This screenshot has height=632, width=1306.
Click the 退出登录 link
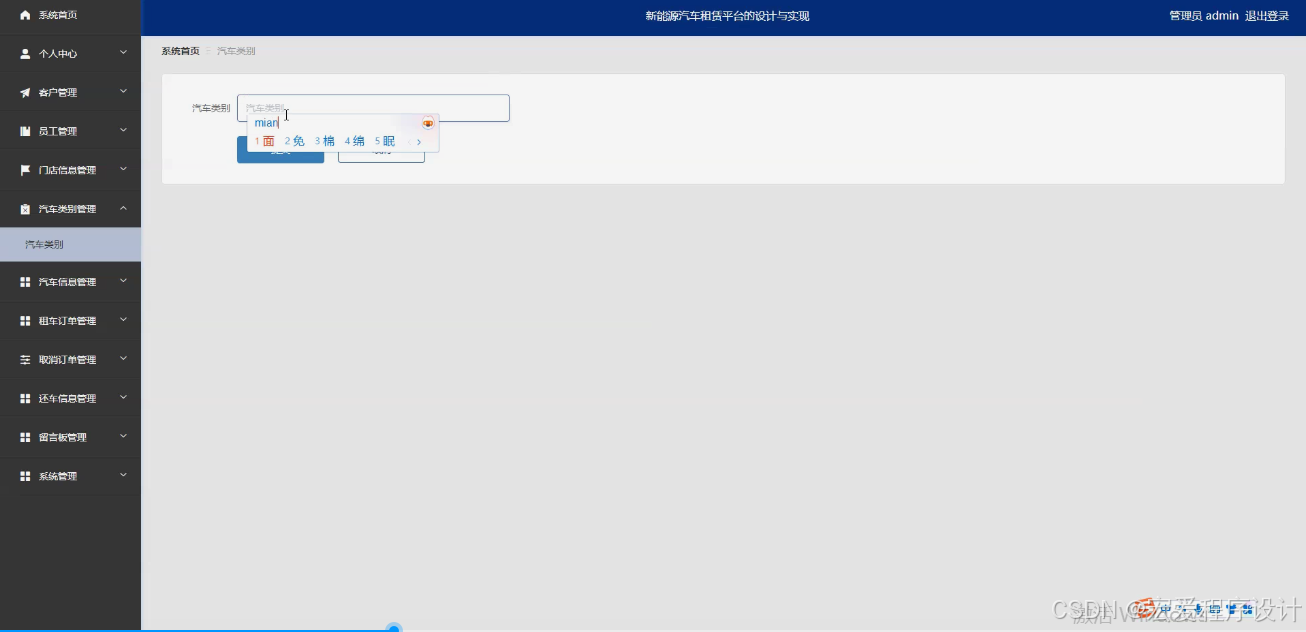click(1267, 16)
